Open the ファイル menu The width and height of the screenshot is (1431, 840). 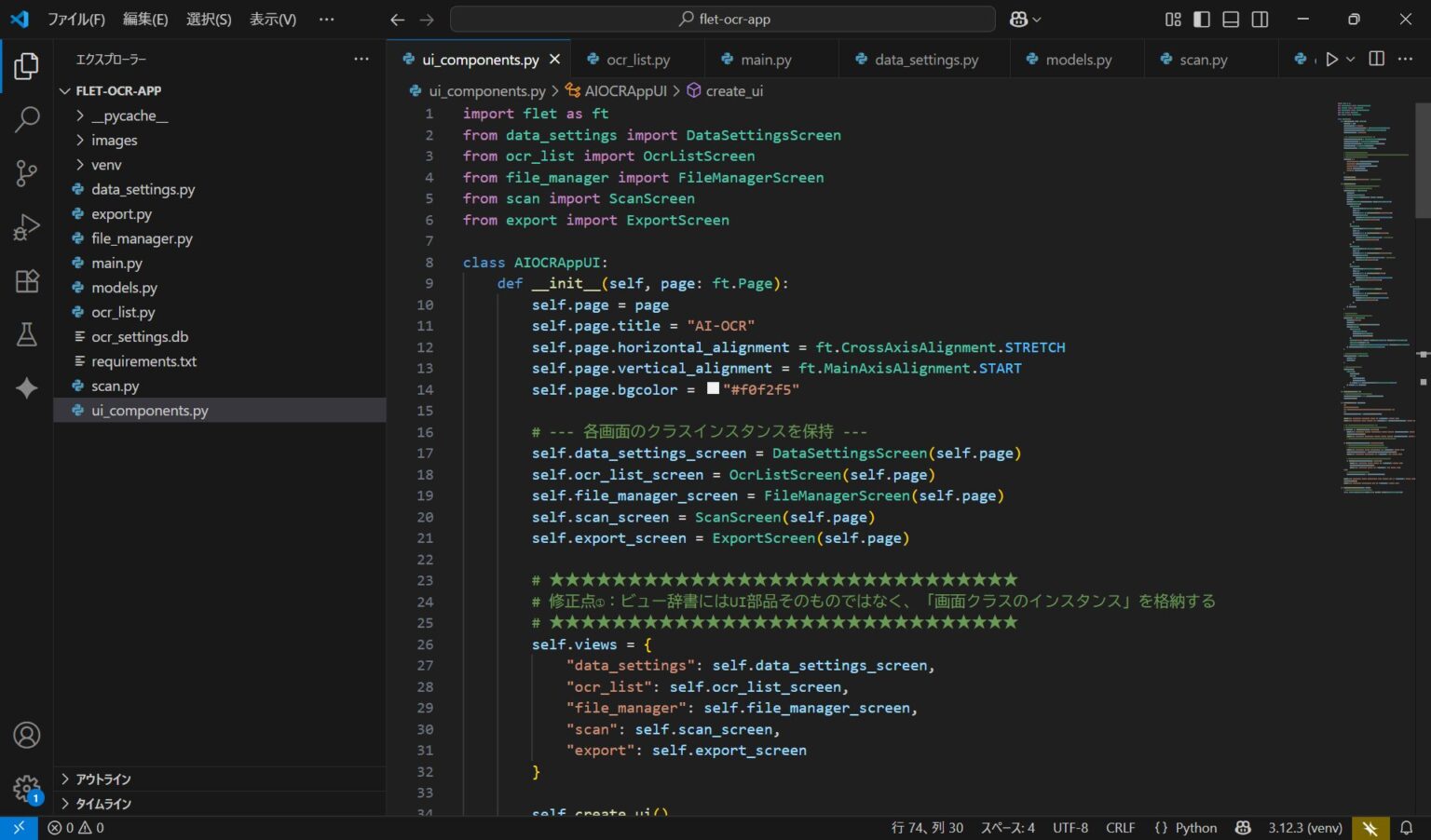point(75,19)
